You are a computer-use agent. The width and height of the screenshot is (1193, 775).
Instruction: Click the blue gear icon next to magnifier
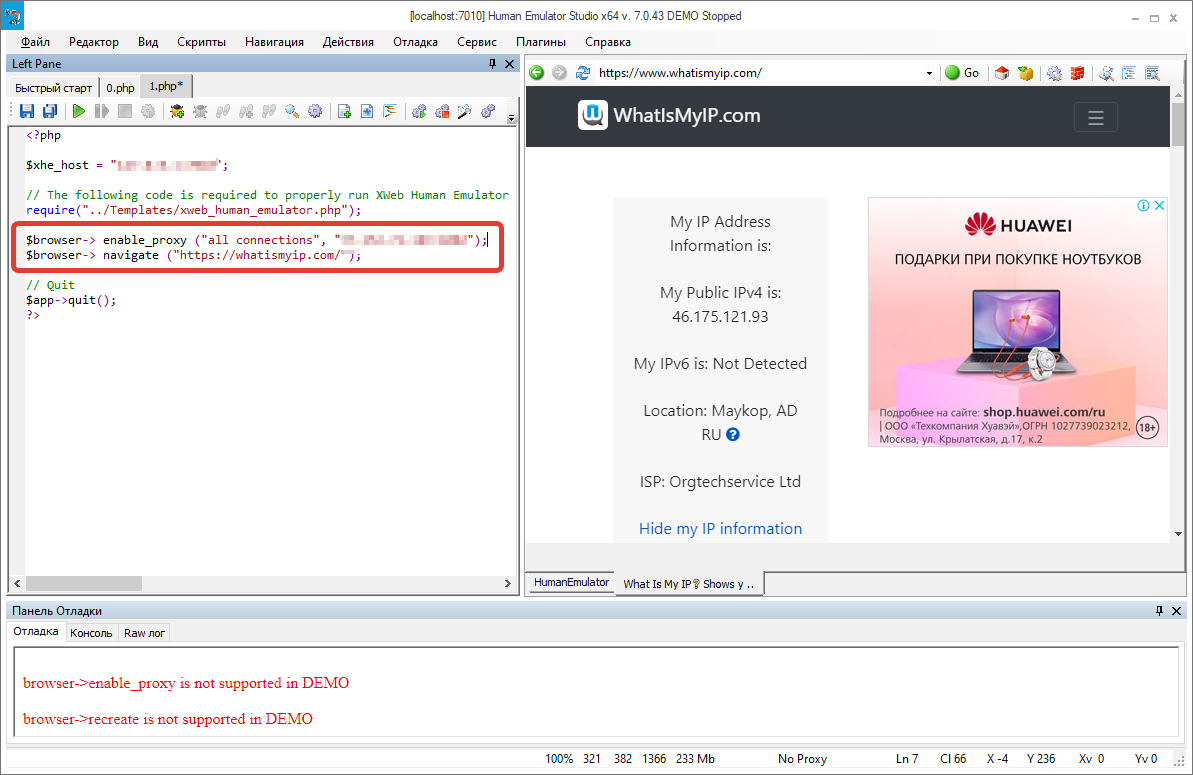coord(315,111)
